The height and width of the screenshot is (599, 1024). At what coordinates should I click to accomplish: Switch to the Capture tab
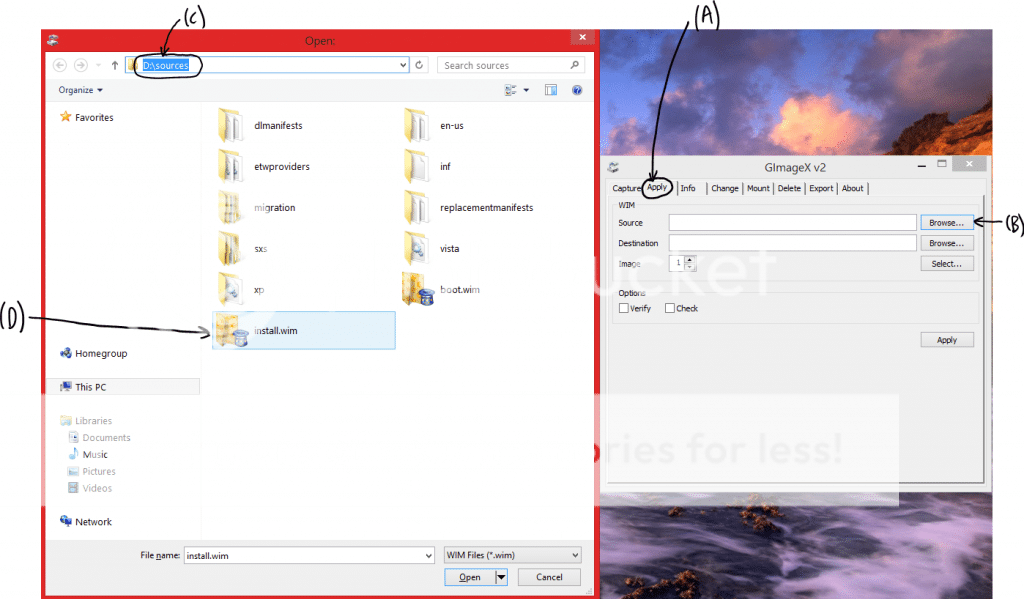tap(626, 188)
